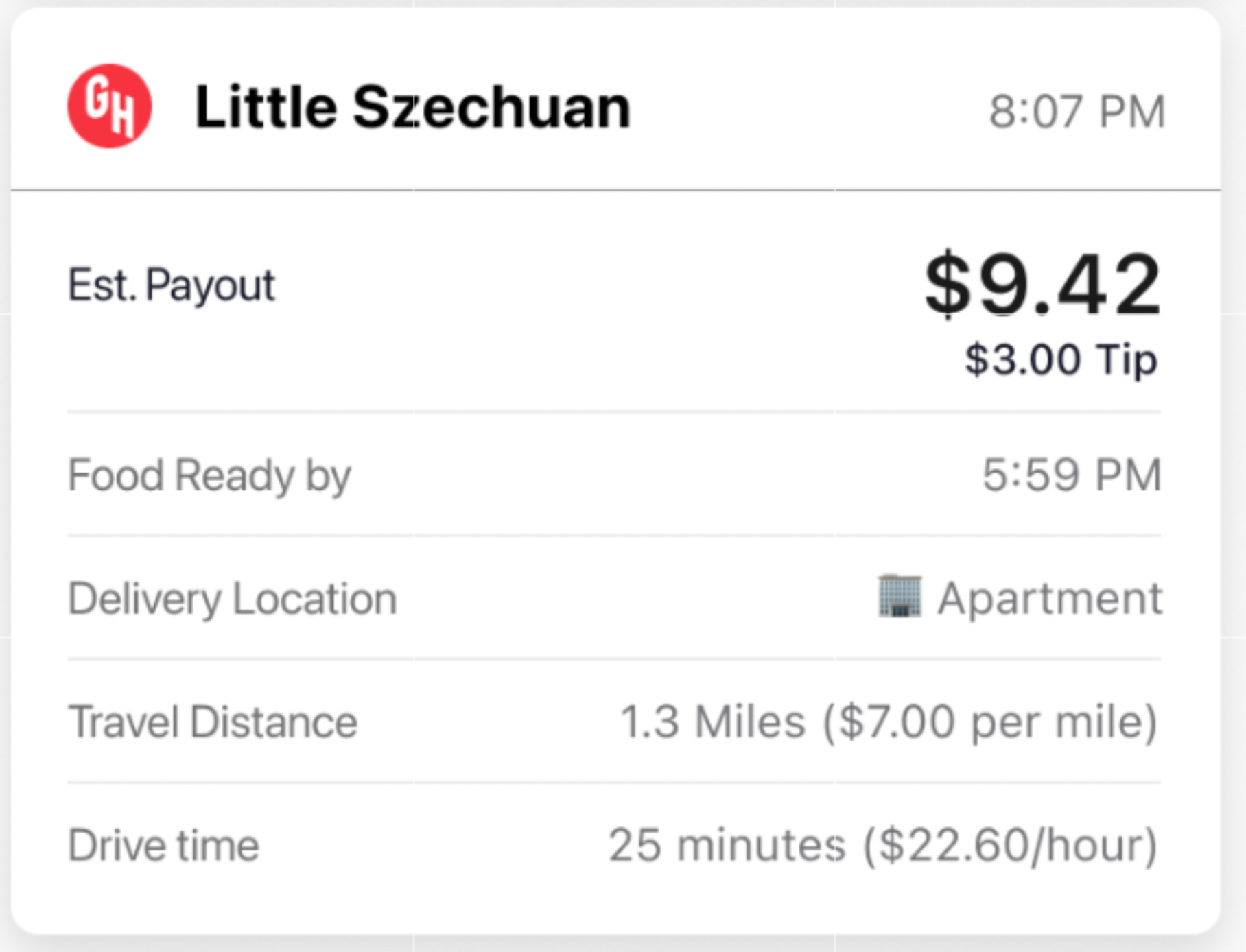The width and height of the screenshot is (1246, 952).
Task: Click the Apartment location text
Action: (1050, 599)
